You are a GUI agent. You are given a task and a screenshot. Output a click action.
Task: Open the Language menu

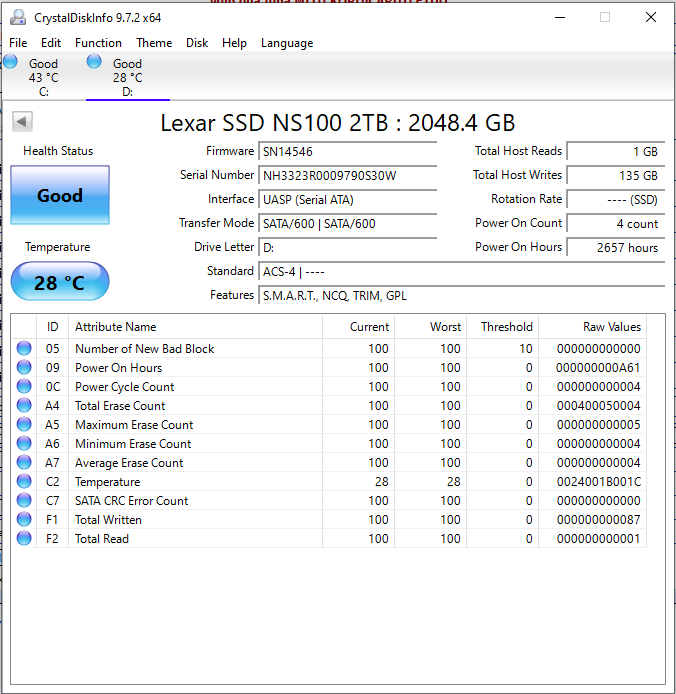287,43
